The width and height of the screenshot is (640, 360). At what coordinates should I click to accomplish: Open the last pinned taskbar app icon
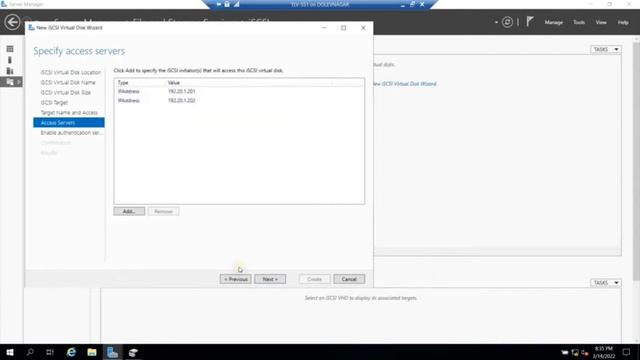[133, 352]
